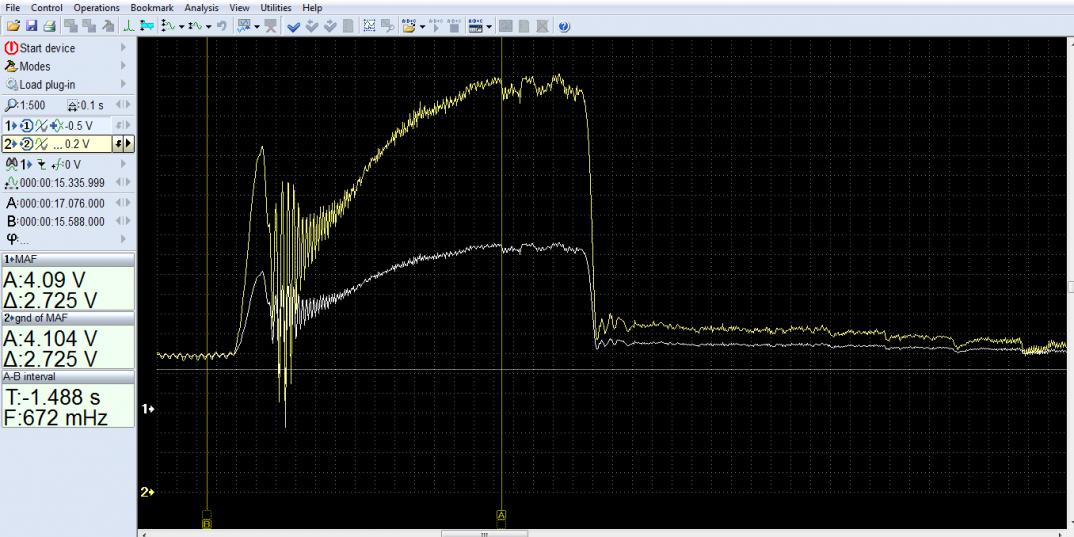1074x537 pixels.
Task: Toggle the channel 1 circled number icon
Action: click(x=28, y=124)
